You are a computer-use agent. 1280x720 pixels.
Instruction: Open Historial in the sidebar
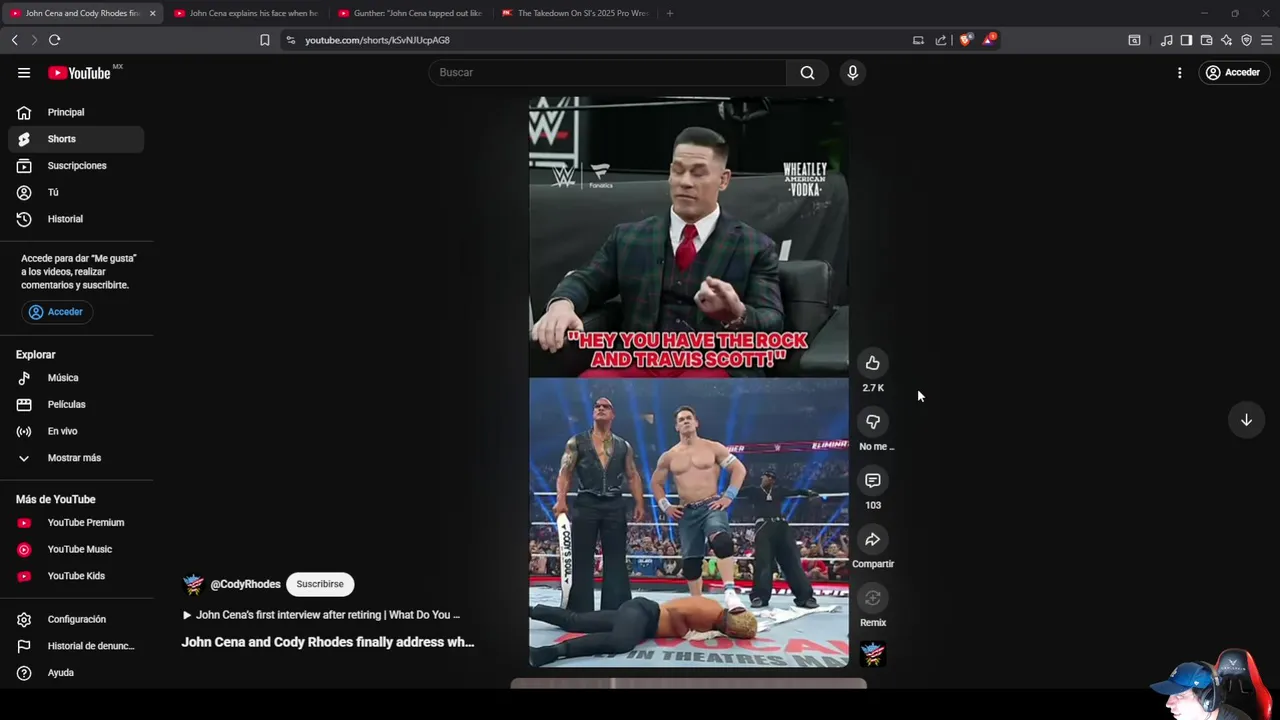coord(76,219)
